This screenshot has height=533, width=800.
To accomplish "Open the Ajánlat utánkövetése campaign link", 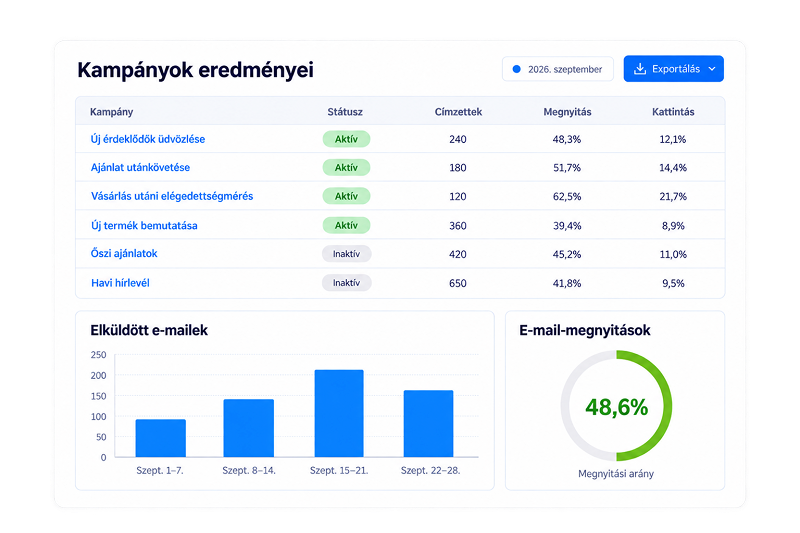I will click(140, 167).
